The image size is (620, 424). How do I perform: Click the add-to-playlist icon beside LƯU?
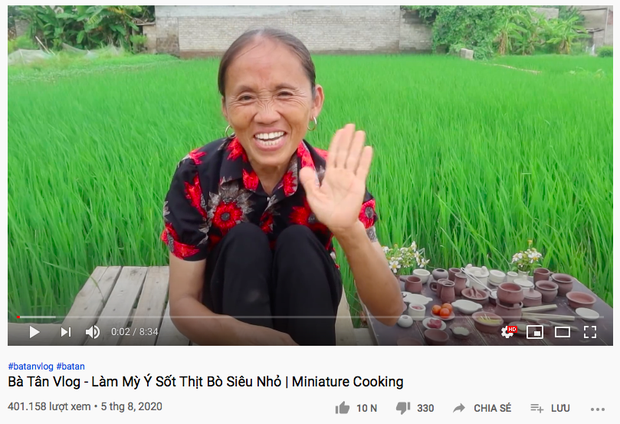(537, 408)
